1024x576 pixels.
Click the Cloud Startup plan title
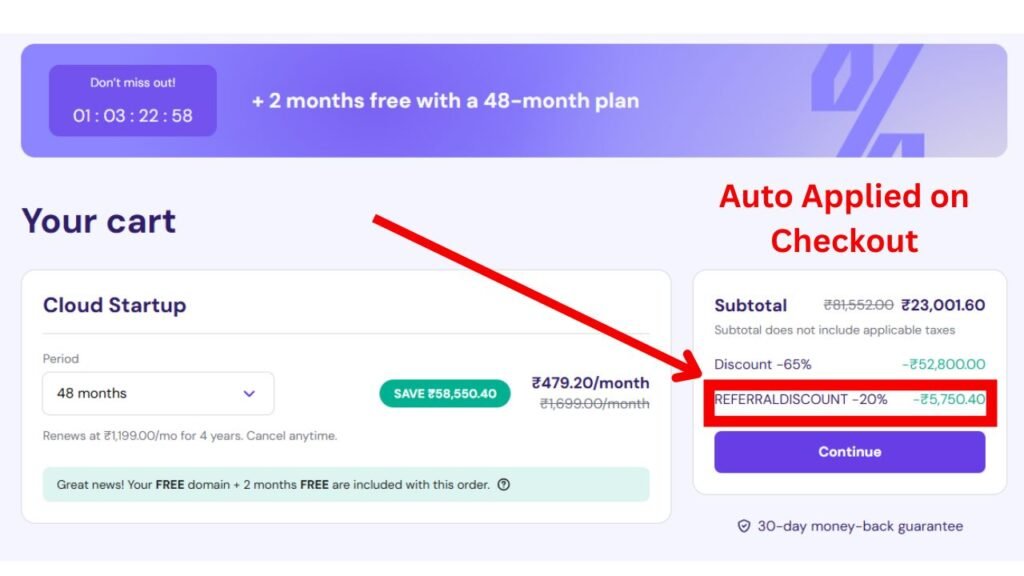pos(114,305)
